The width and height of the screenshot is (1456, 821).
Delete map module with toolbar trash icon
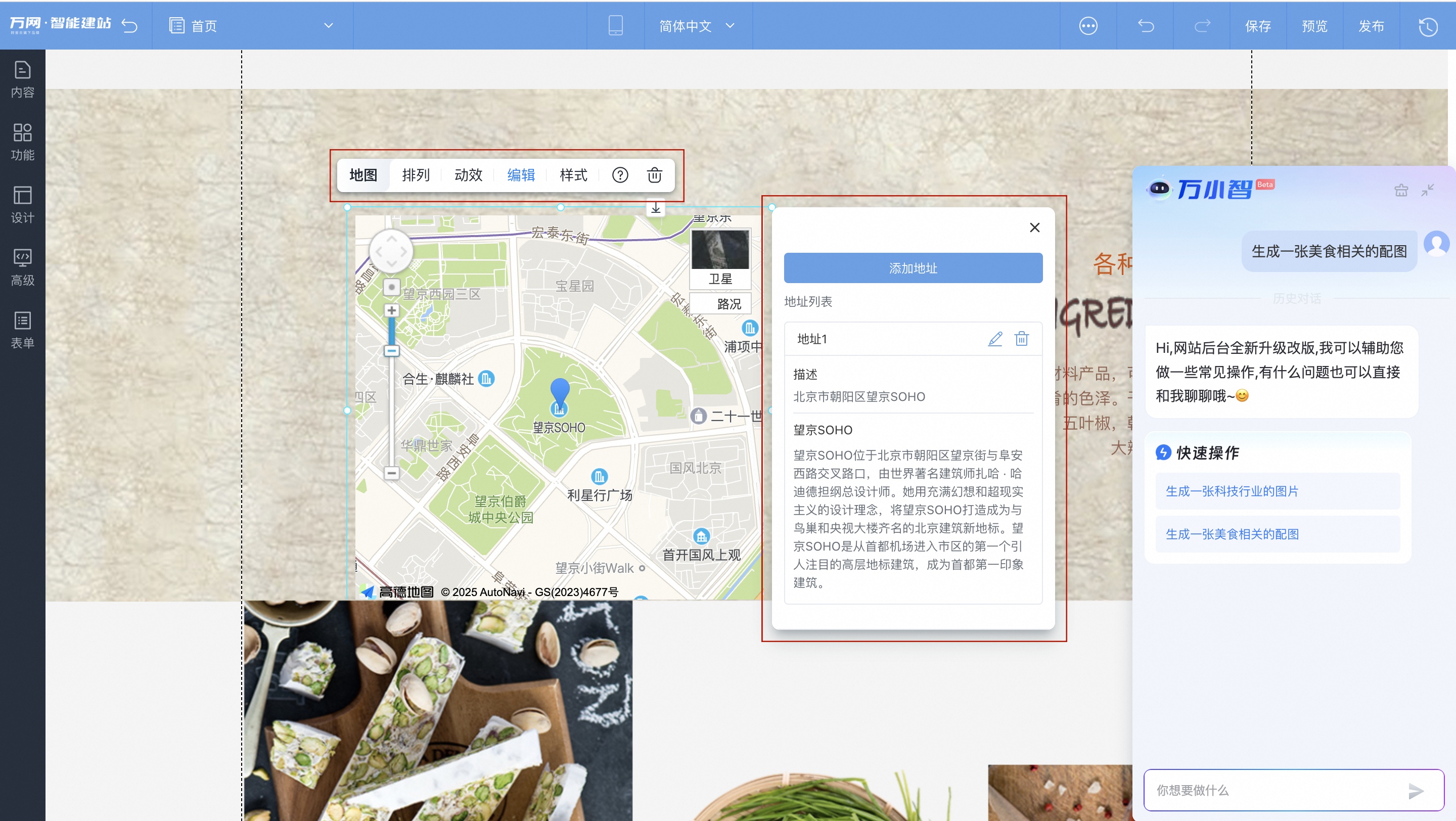tap(655, 175)
